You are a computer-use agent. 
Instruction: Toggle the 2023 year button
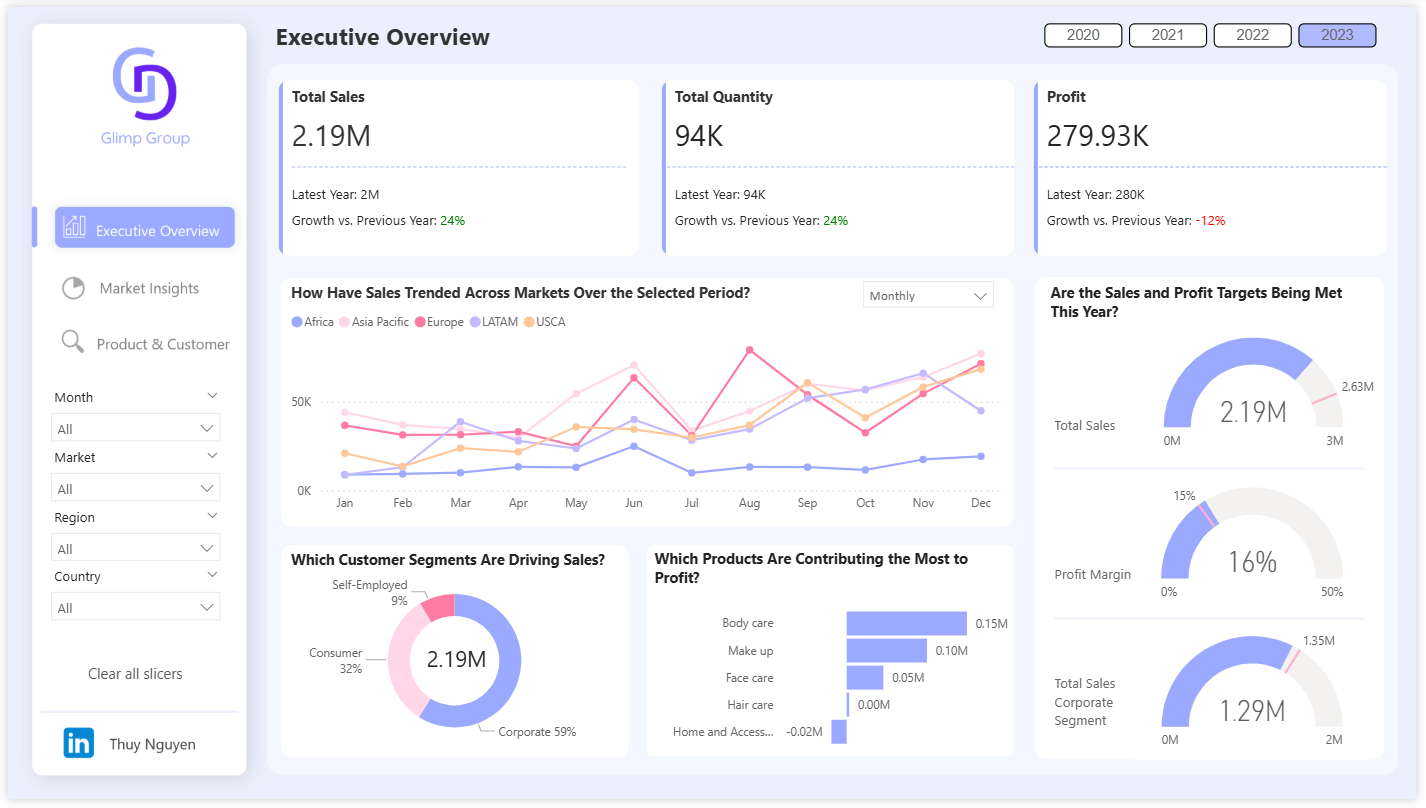(x=1337, y=35)
